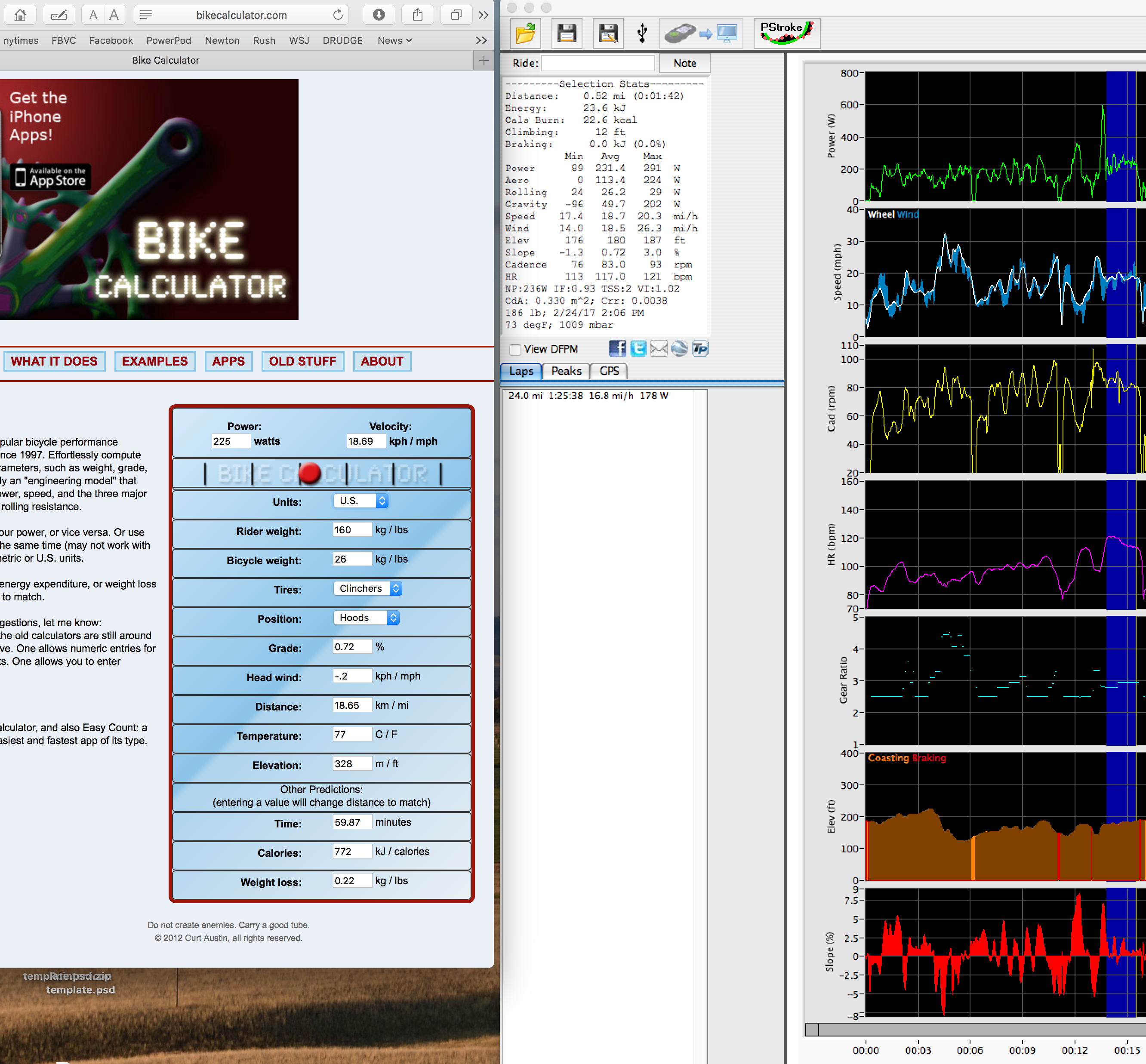Share ride to Facebook icon
Screen dimensions: 1146x1064
pos(617,348)
